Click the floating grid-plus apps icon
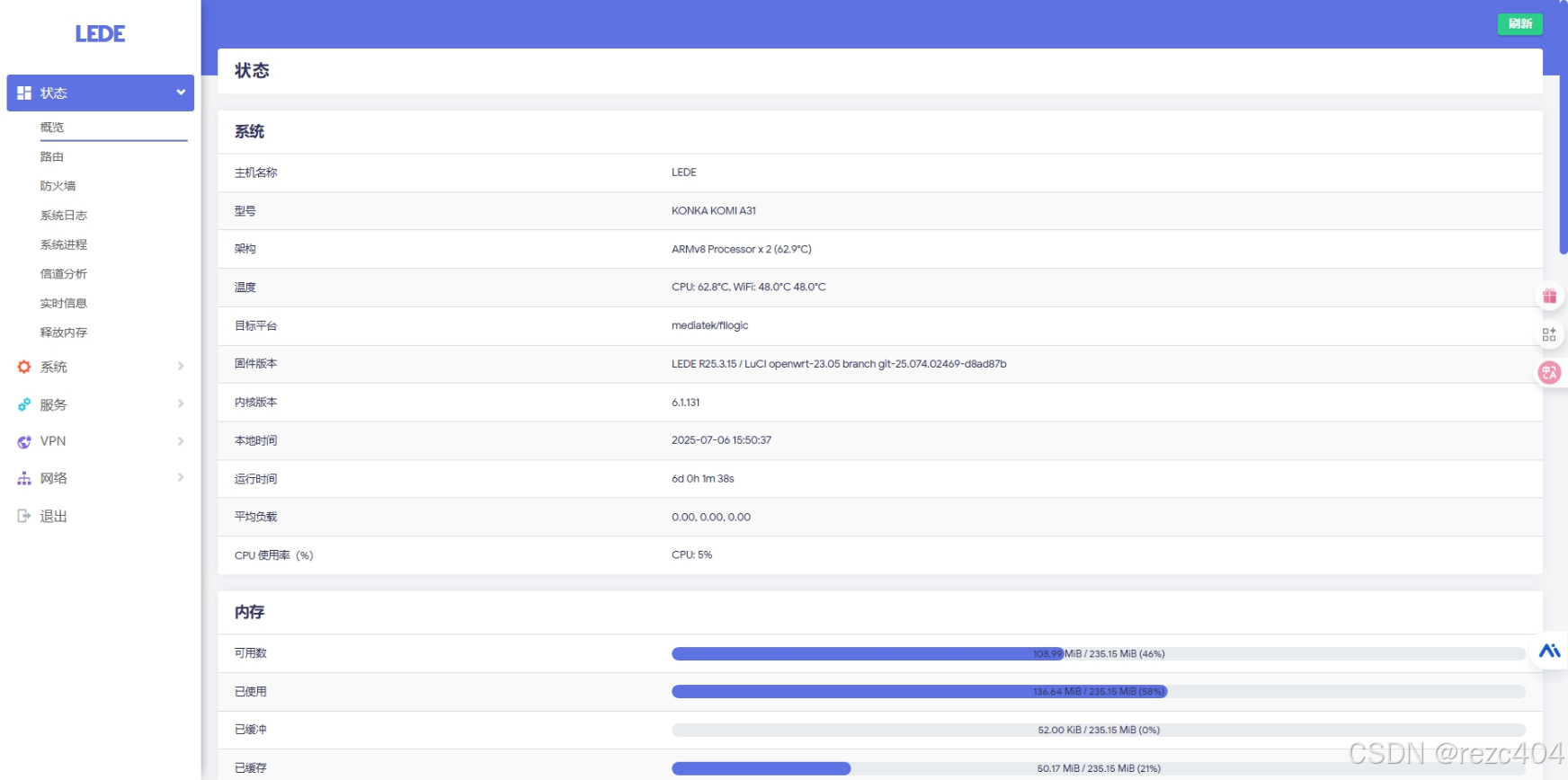 point(1549,334)
